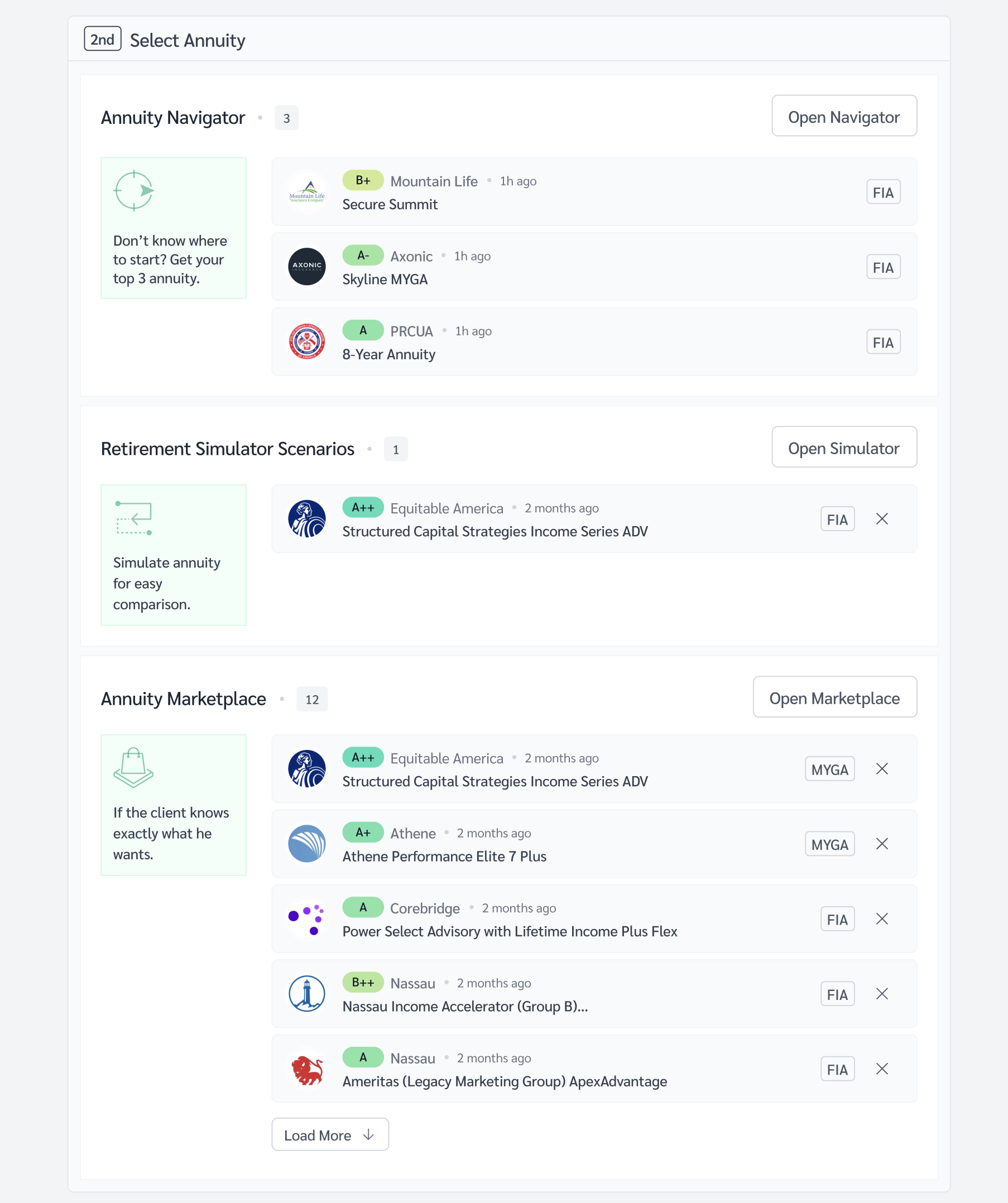Open the Retirement Simulator
The width and height of the screenshot is (1008, 1203).
click(x=843, y=447)
